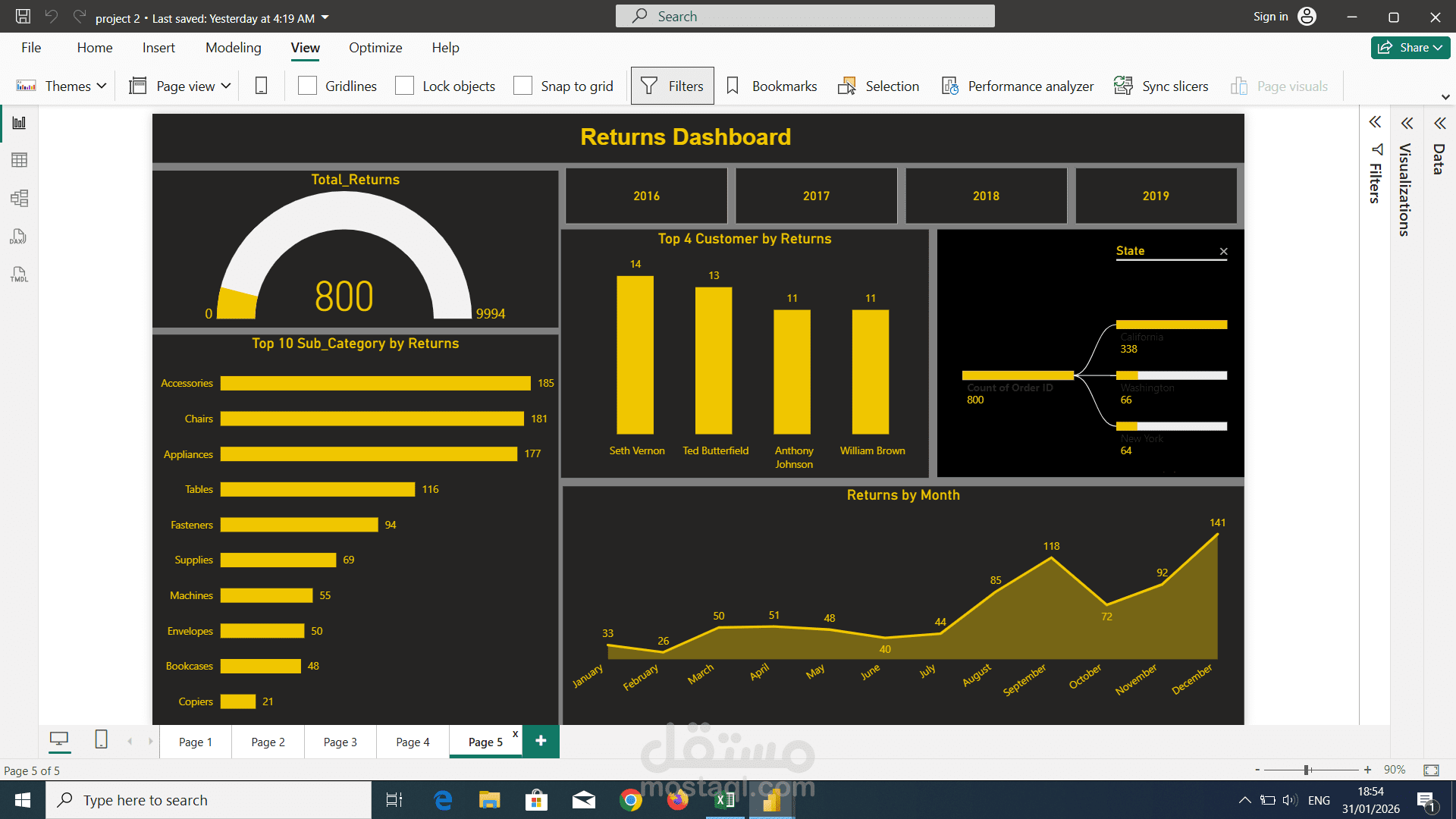Switch to Page 3 tab

coord(340,742)
